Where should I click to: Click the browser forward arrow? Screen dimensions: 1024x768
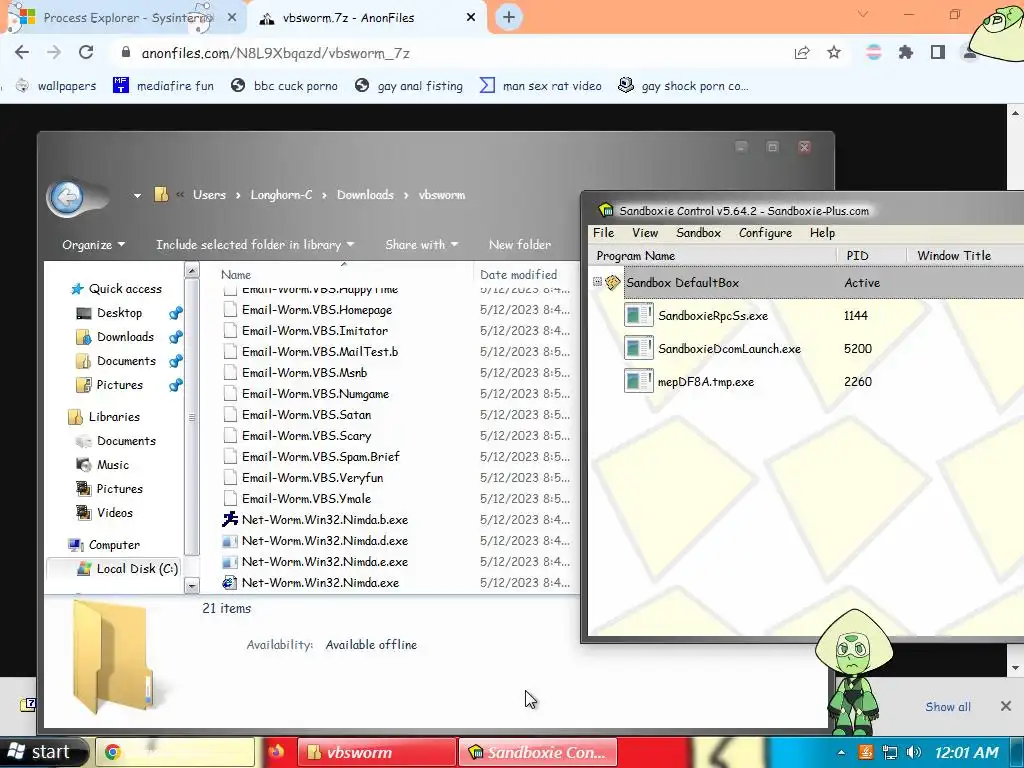coord(54,53)
